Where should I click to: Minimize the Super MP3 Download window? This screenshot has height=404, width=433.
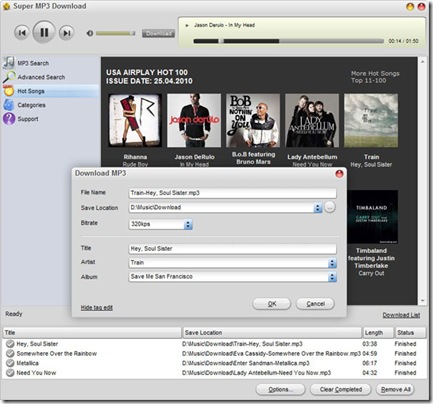click(410, 6)
